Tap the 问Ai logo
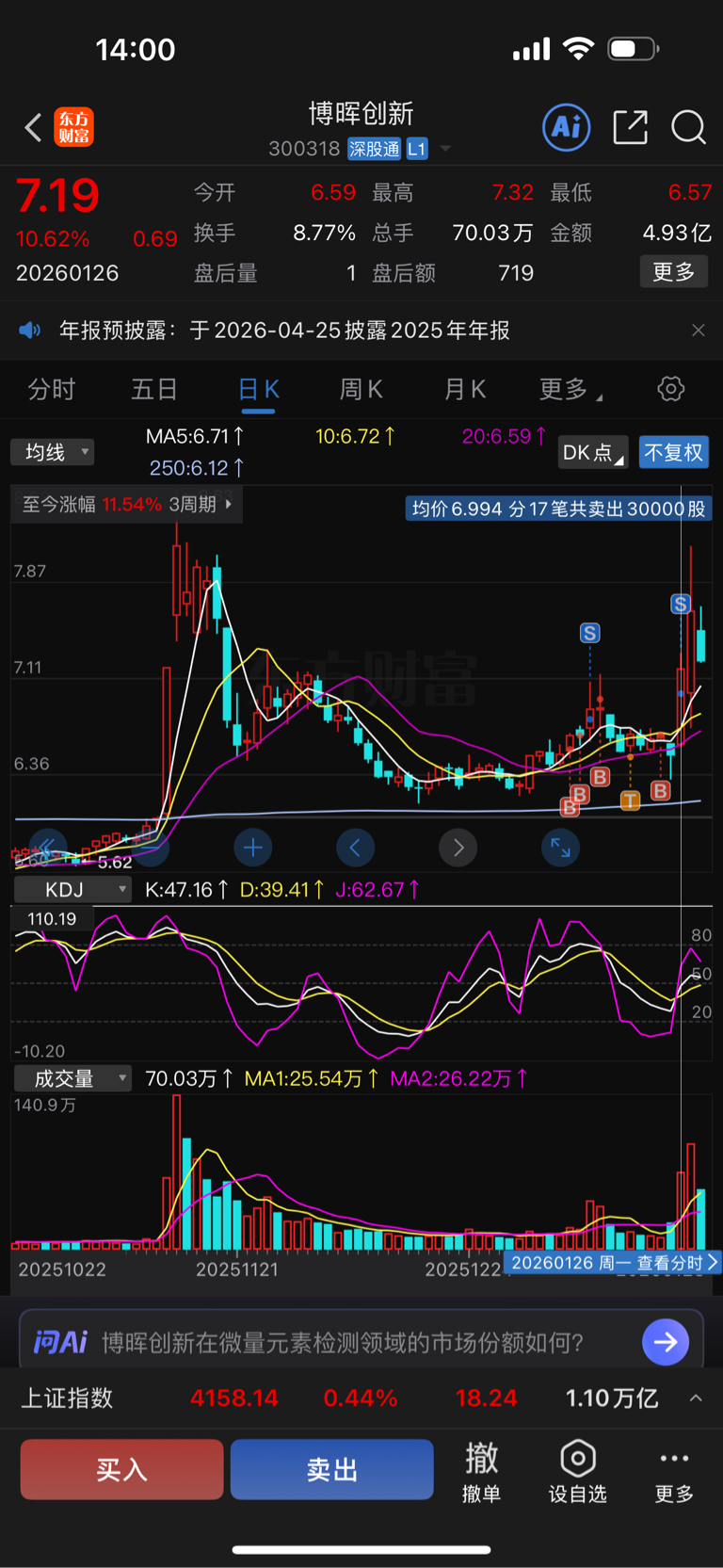 click(60, 1342)
